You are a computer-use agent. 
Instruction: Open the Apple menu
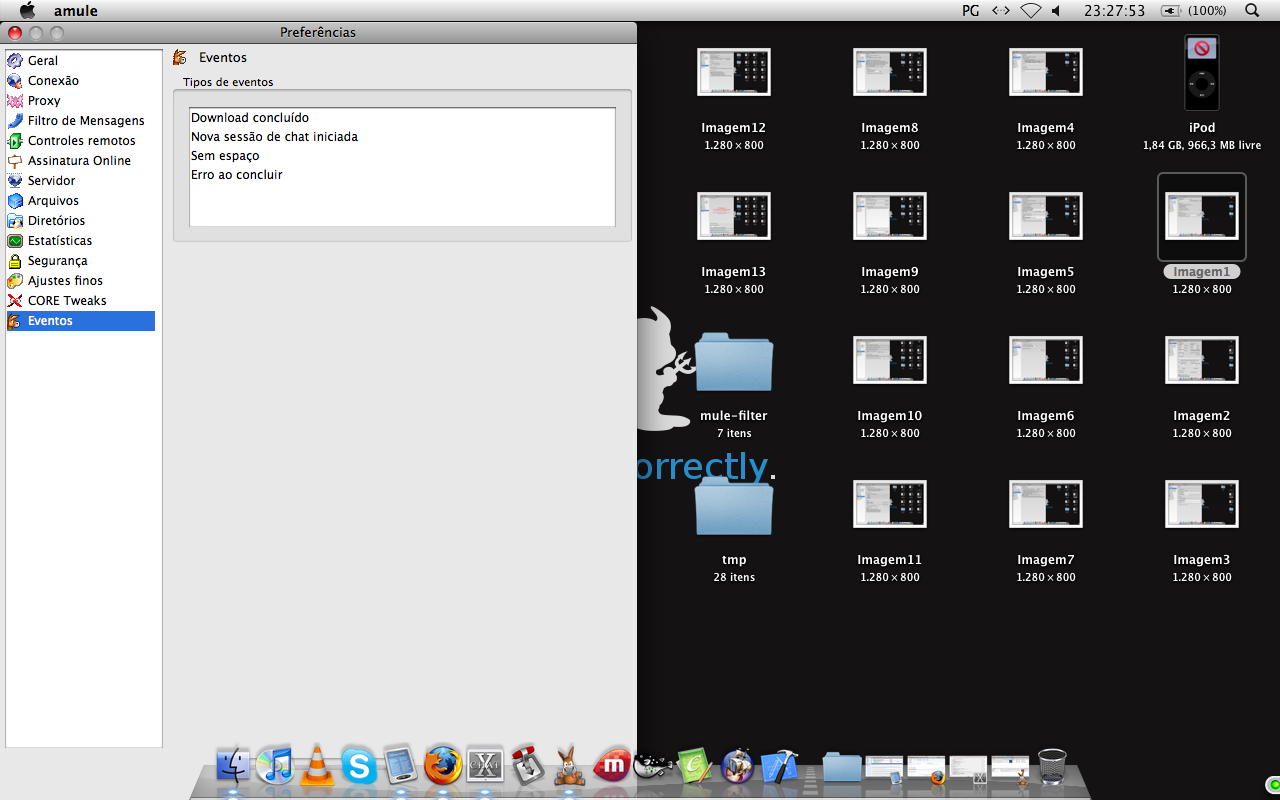coord(28,11)
